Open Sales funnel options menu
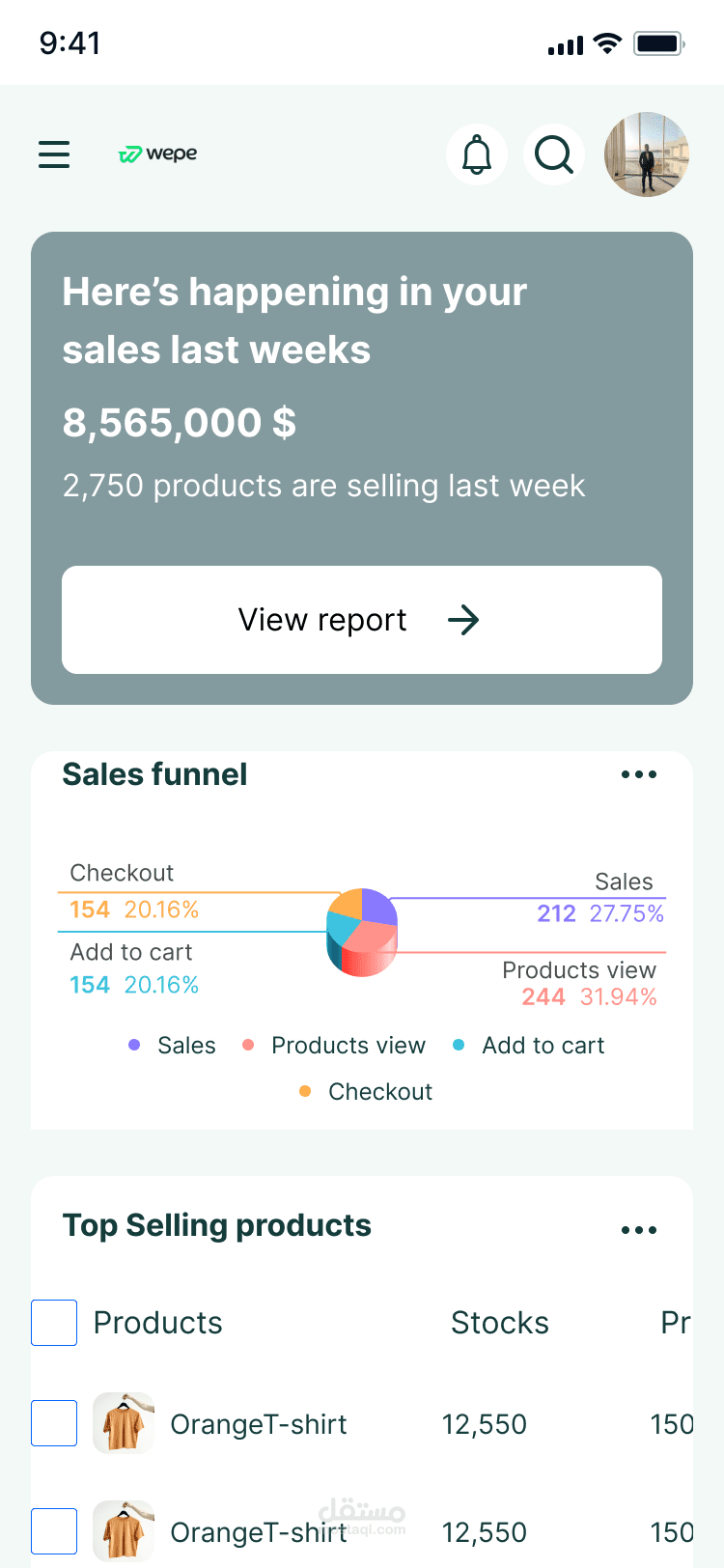Image resolution: width=724 pixels, height=1568 pixels. (639, 774)
